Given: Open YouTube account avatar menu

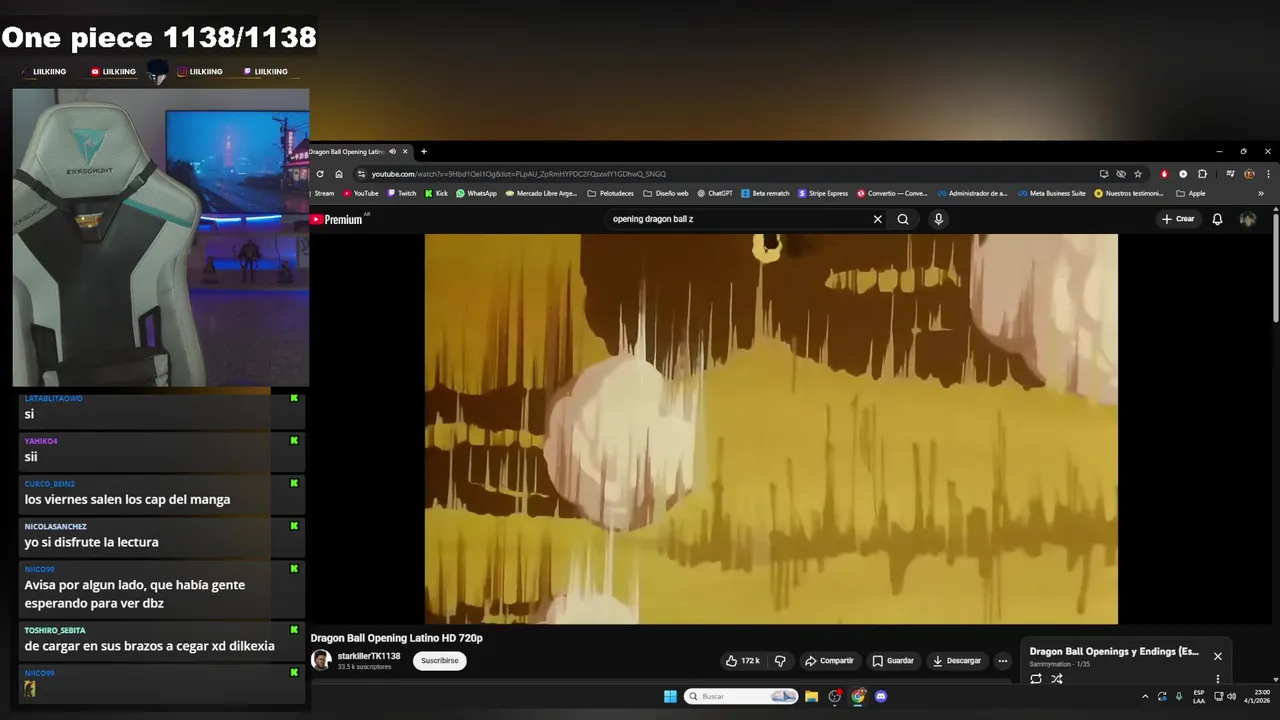Looking at the screenshot, I should tap(1248, 219).
